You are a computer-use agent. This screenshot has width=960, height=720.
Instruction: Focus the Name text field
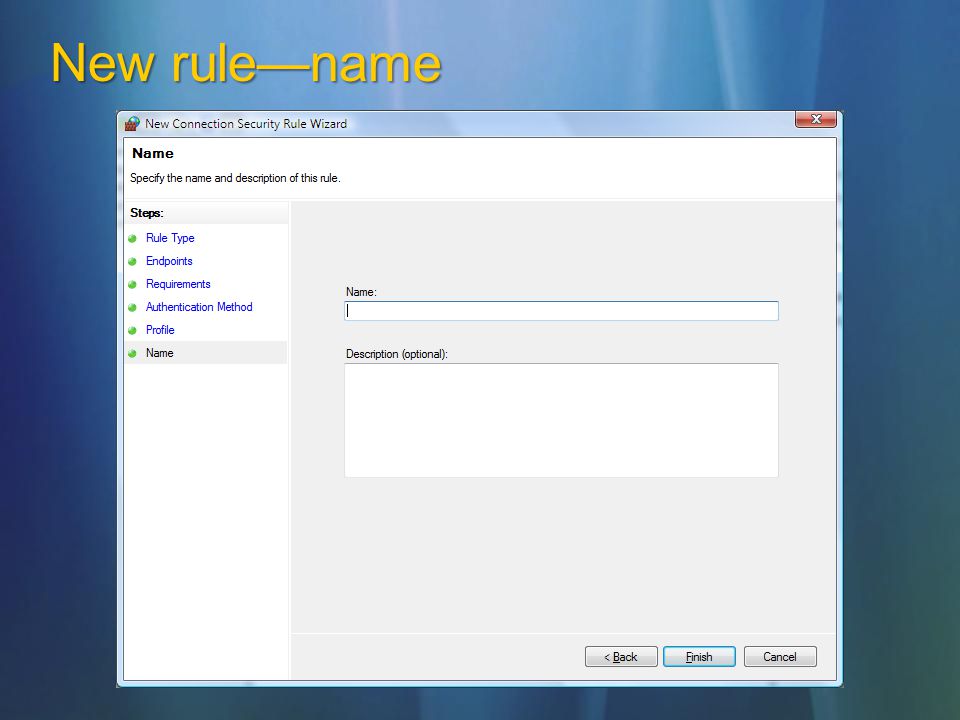(x=561, y=311)
